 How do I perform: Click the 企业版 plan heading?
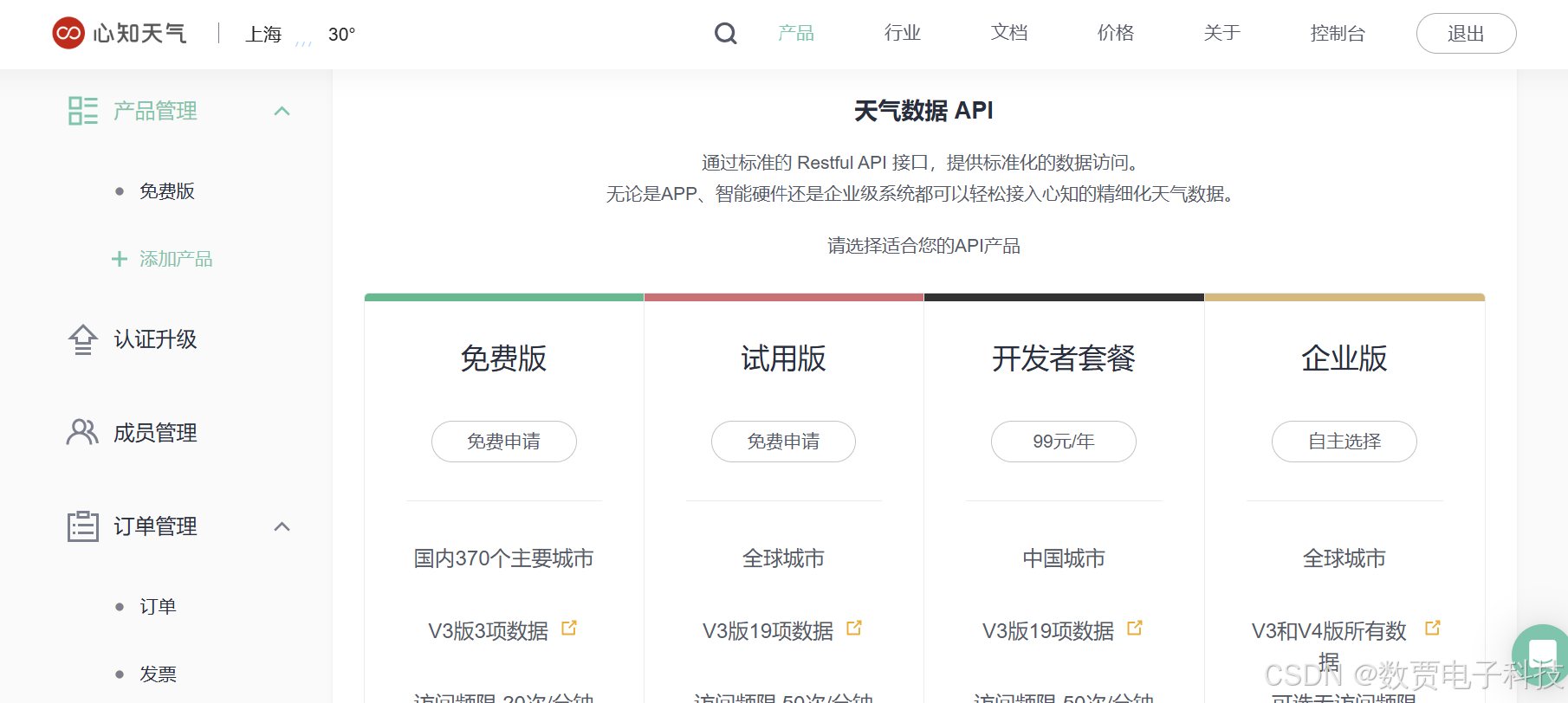click(x=1344, y=358)
